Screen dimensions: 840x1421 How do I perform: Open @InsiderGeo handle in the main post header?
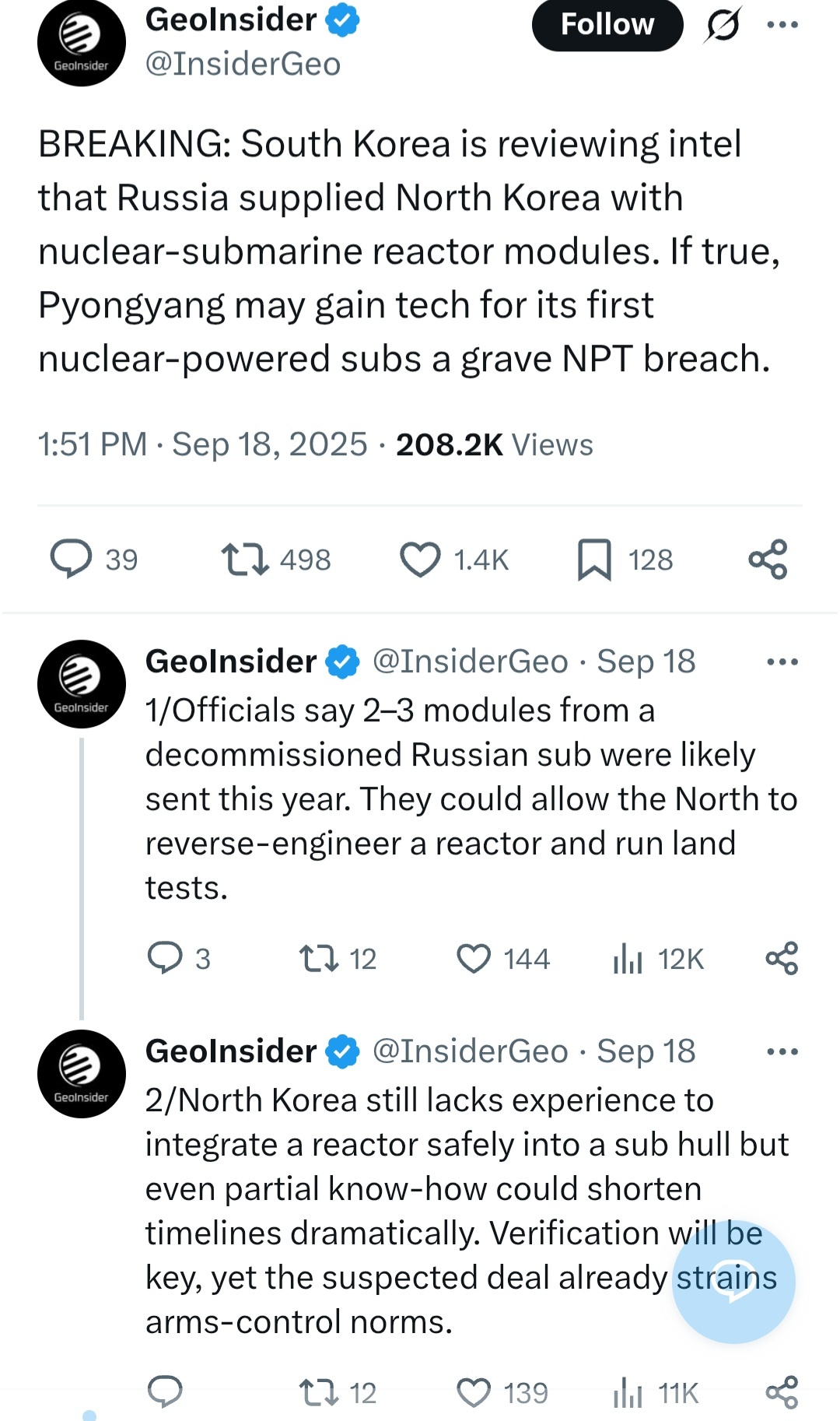(x=243, y=64)
